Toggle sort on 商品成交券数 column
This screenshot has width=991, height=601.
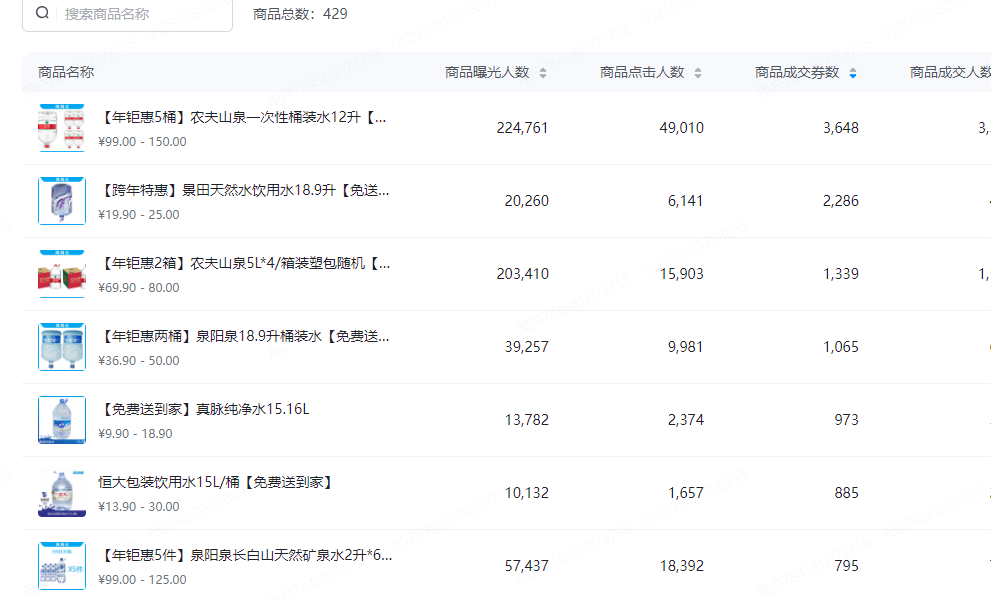tap(852, 73)
